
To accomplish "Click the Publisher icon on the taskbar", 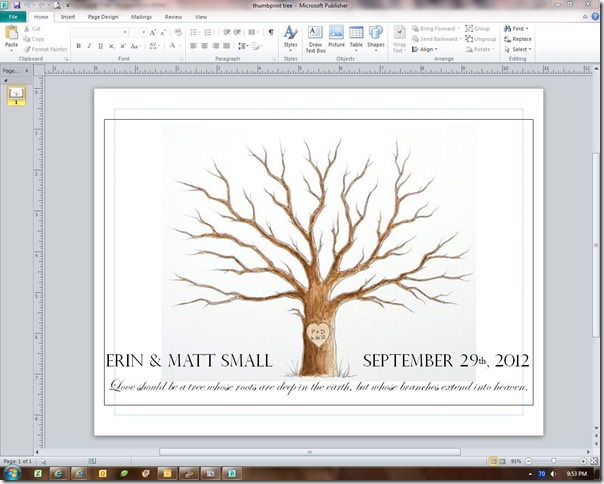I will [232, 474].
